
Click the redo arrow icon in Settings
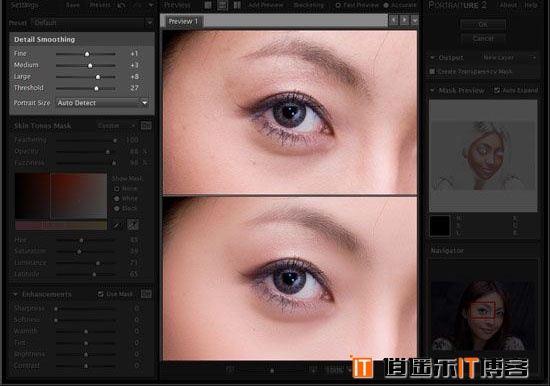137,5
